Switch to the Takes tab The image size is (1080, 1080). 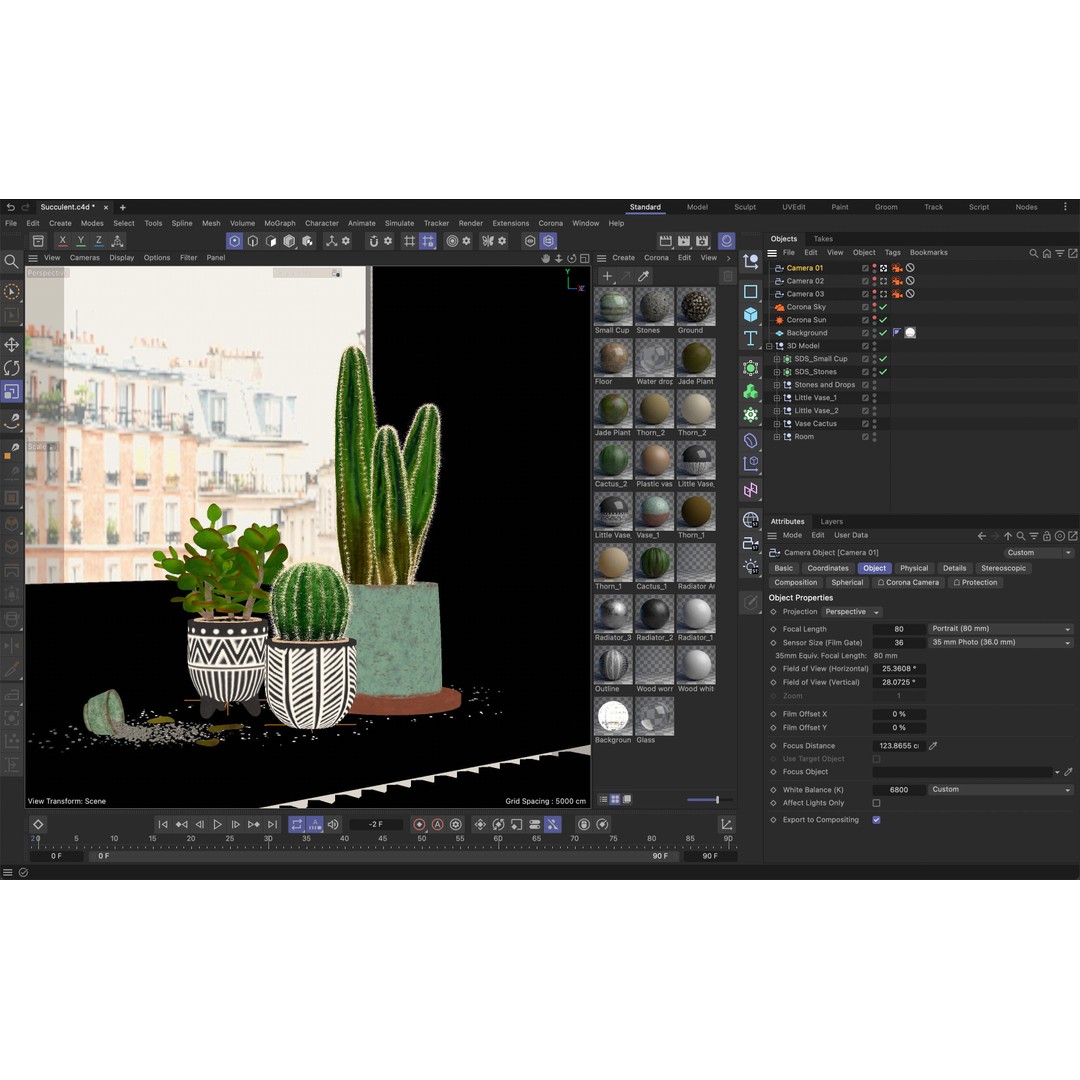point(823,238)
